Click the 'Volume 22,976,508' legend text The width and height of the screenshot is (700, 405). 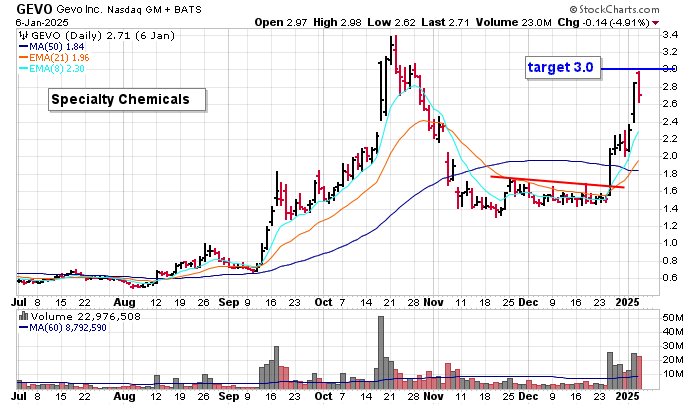pos(86,317)
